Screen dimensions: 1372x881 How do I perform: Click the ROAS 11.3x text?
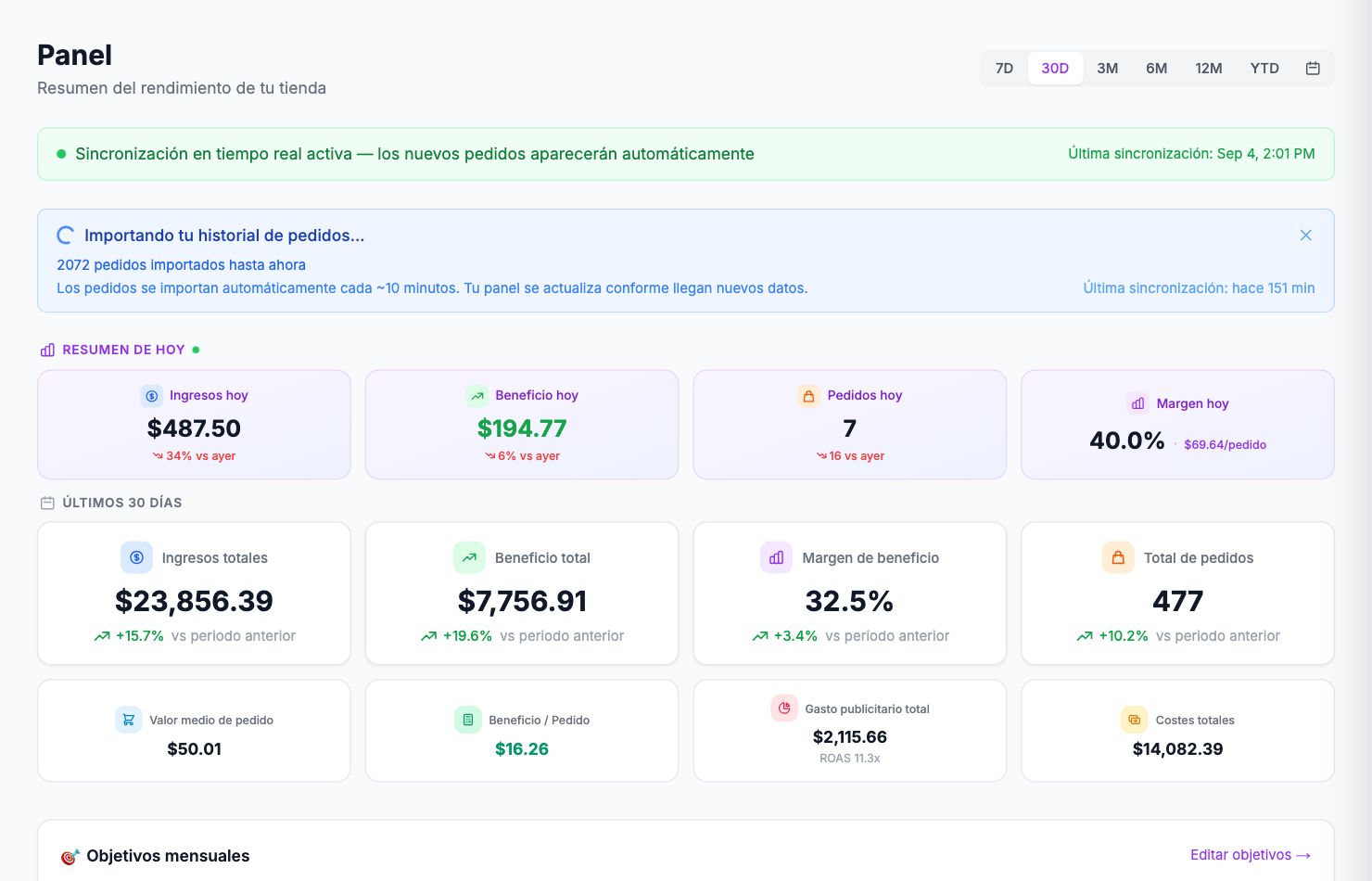tap(849, 759)
